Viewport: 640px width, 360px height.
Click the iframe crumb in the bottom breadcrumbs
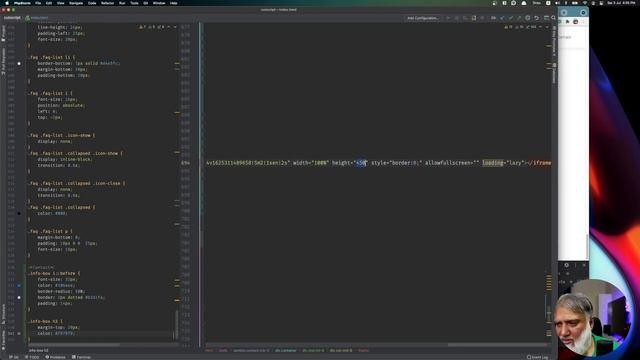363,350
